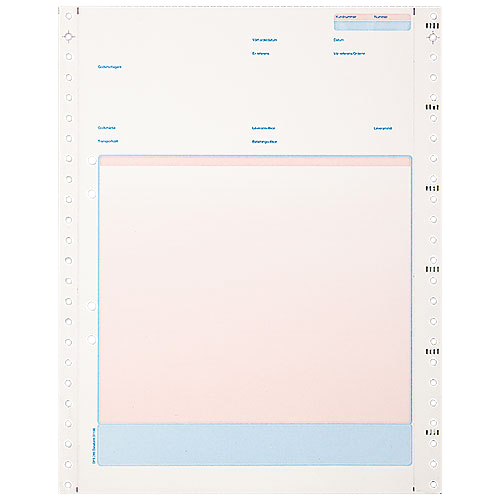
Task: Click the registration crosshair mark on left margin
Action: click(x=69, y=37)
